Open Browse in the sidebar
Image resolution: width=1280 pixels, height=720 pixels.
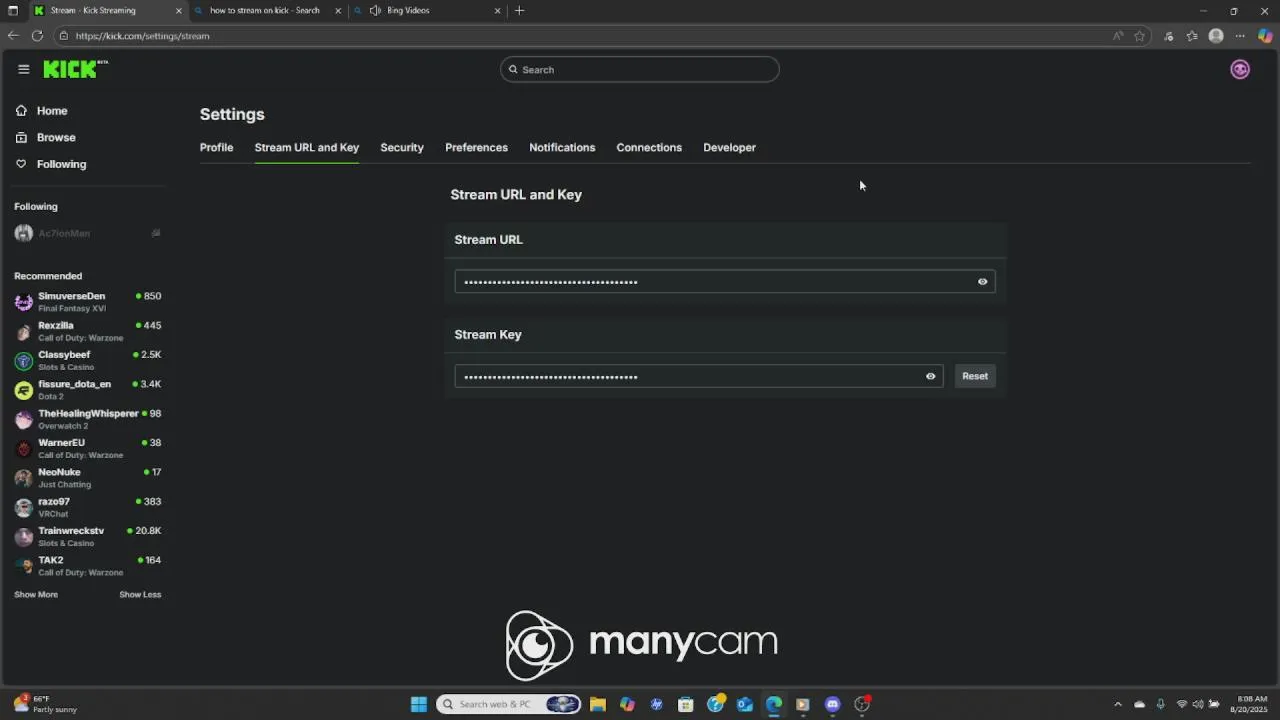56,137
